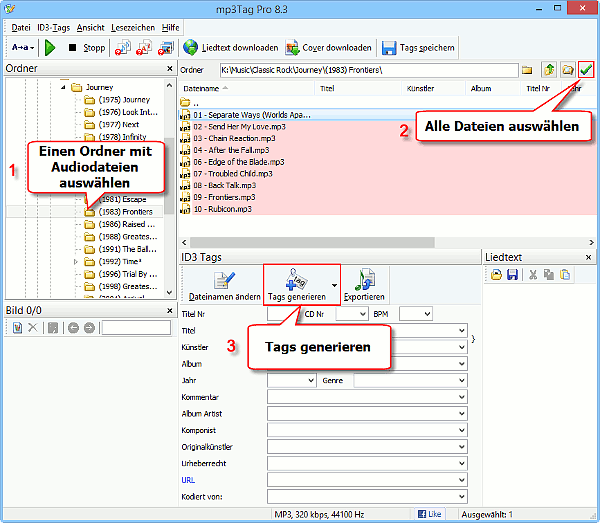Open the arrow next to Tags generieren

coord(334,285)
